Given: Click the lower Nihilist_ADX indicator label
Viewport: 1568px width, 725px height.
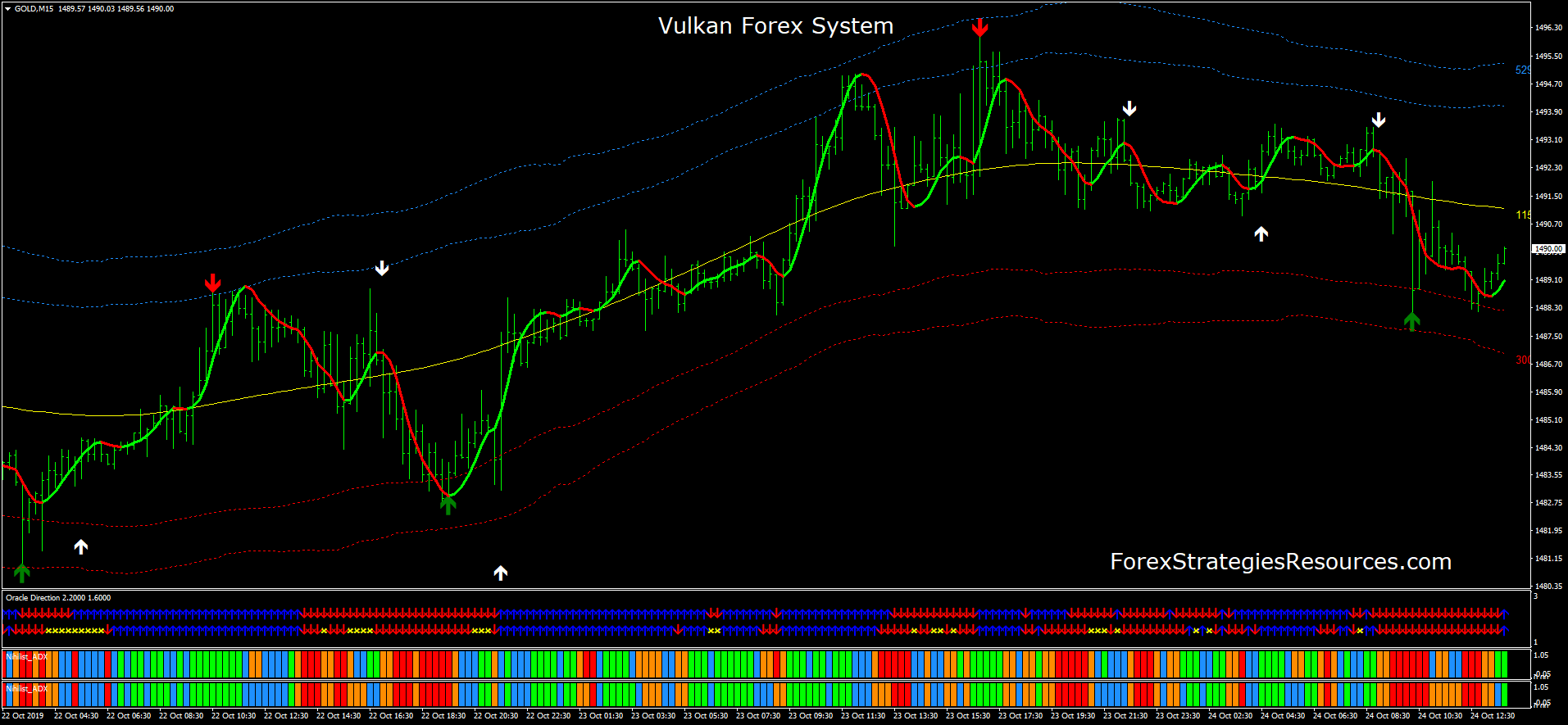Looking at the screenshot, I should tap(27, 689).
